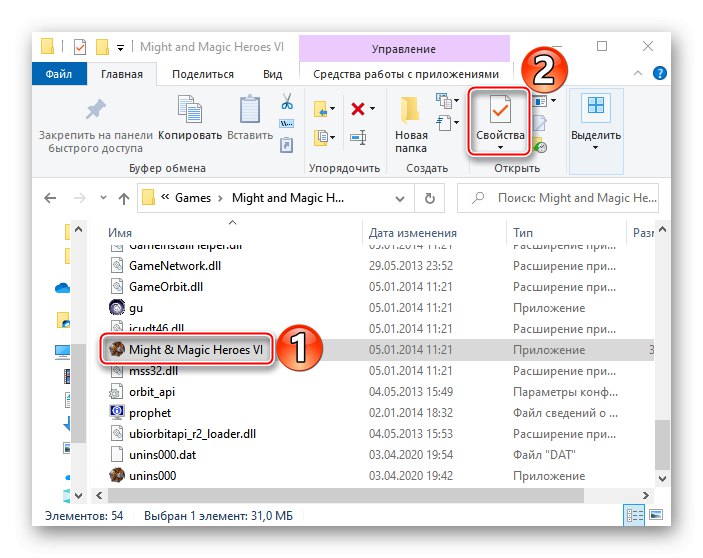Collapse the ribbon with the chevron
This screenshot has width=703, height=558.
tap(638, 73)
